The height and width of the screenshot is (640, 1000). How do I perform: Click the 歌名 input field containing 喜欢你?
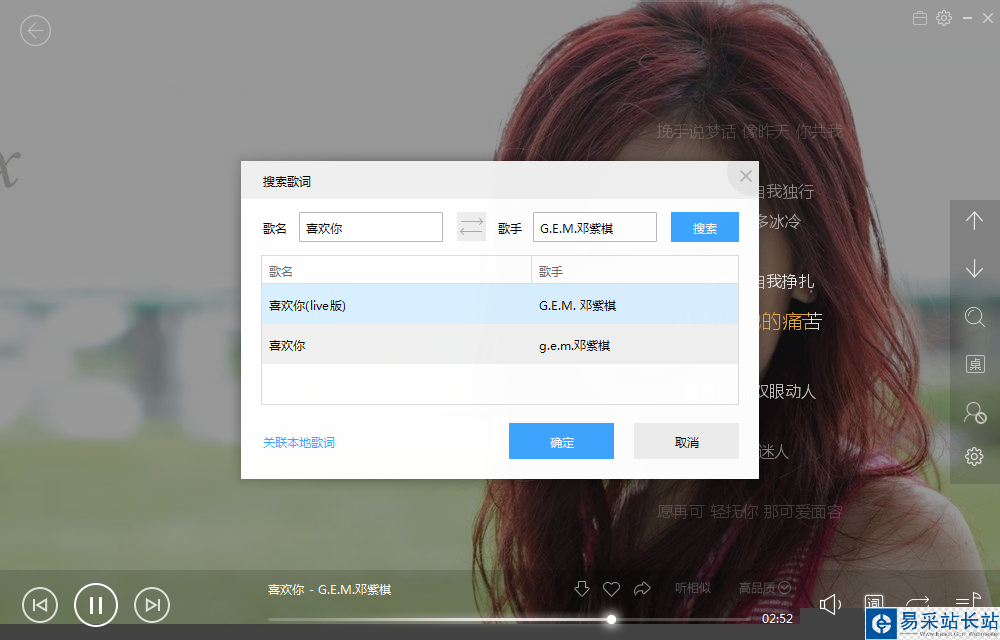pos(371,228)
